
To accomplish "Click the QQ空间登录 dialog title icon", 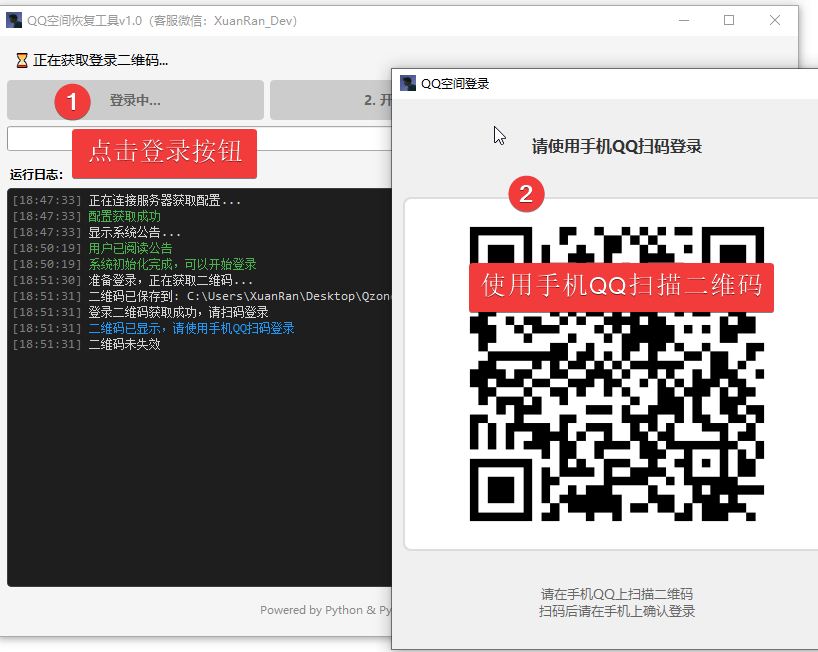I will 408,84.
